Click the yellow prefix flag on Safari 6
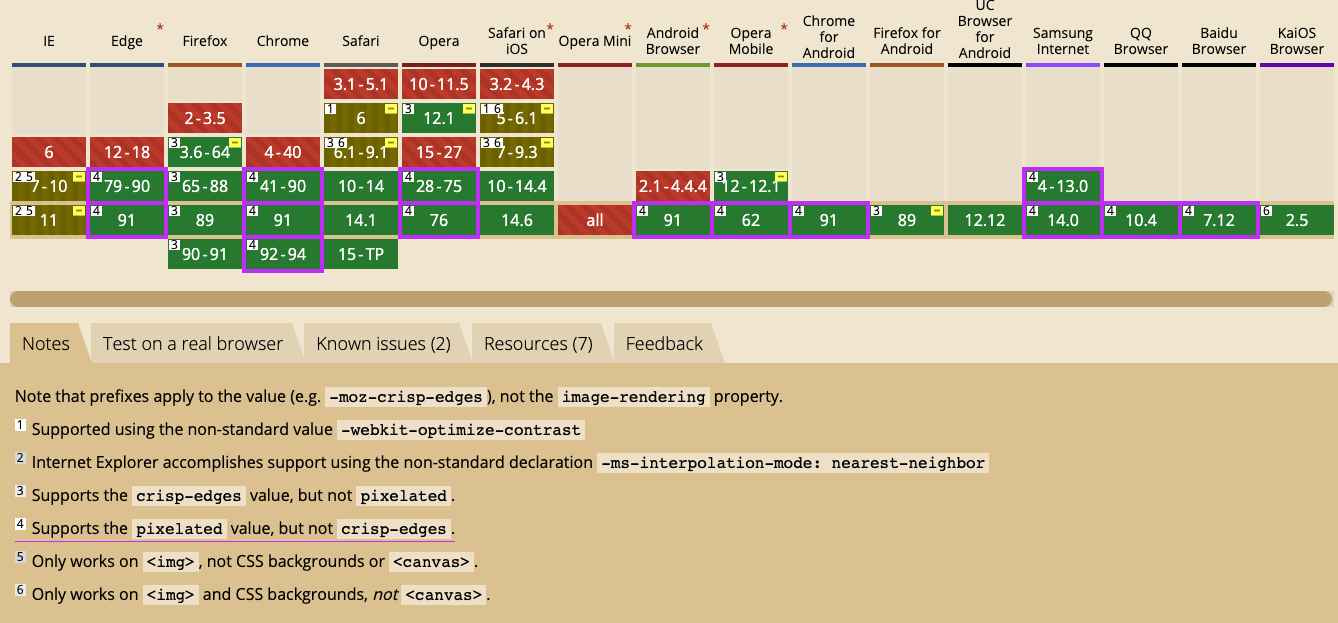Screen dimensions: 1338x623 pos(391,109)
